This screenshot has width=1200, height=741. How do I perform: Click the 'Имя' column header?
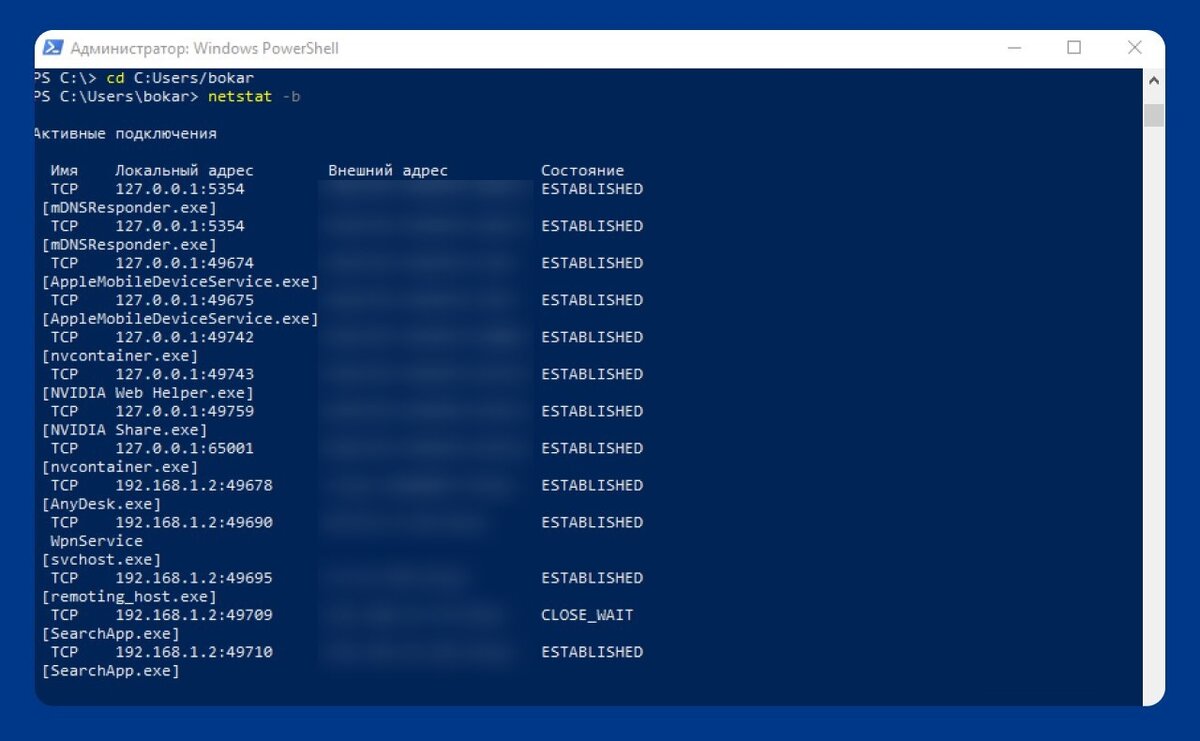click(x=64, y=171)
